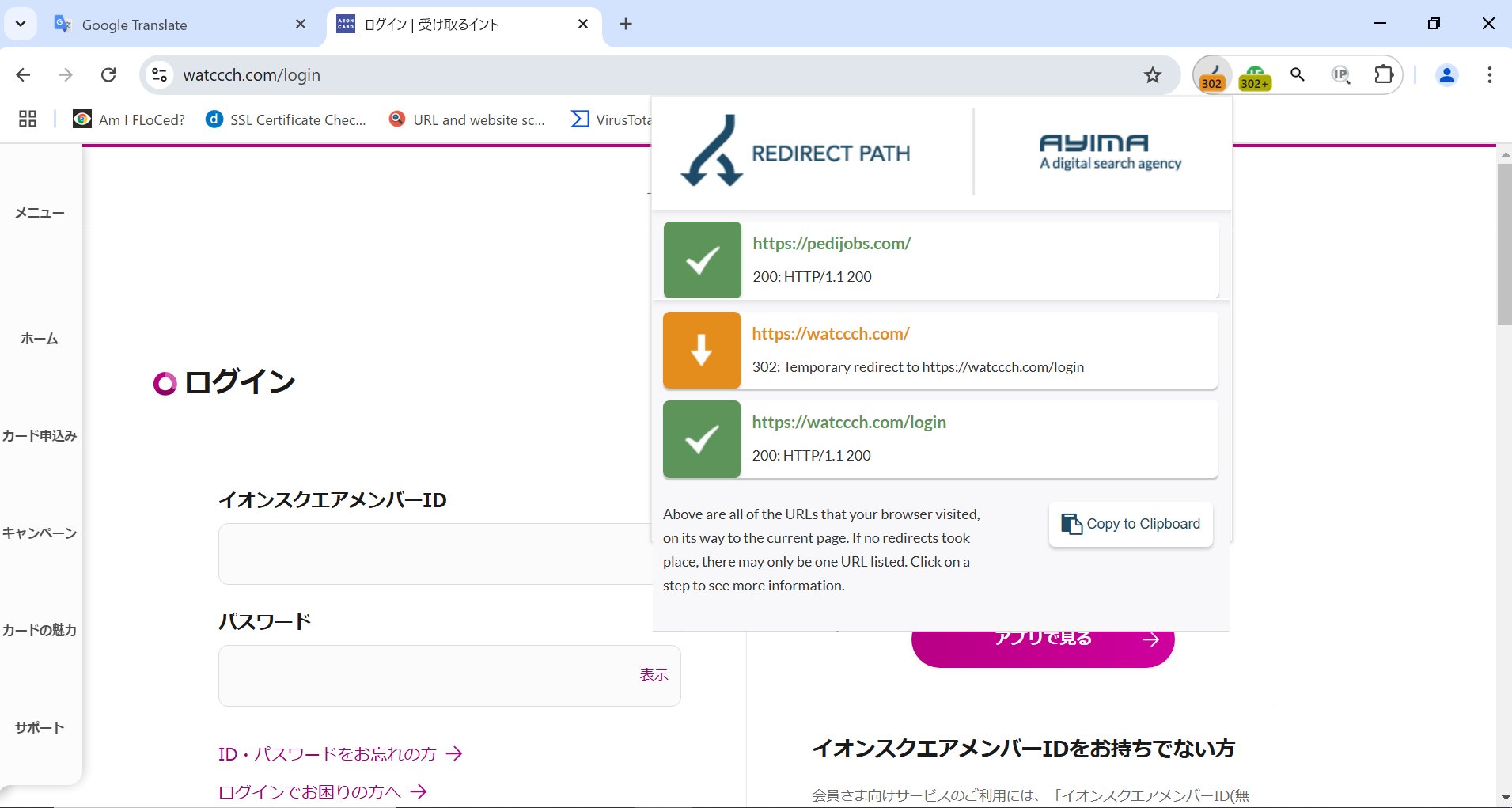Open キャンペーン in the sidebar
This screenshot has width=1512, height=808.
tap(40, 533)
